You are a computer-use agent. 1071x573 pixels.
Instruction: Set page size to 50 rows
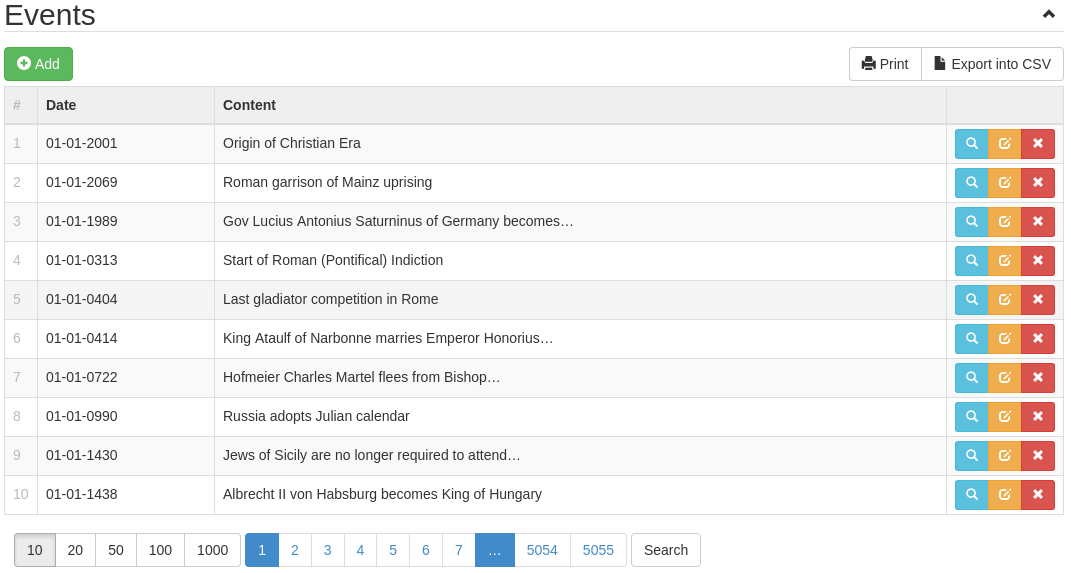click(116, 550)
